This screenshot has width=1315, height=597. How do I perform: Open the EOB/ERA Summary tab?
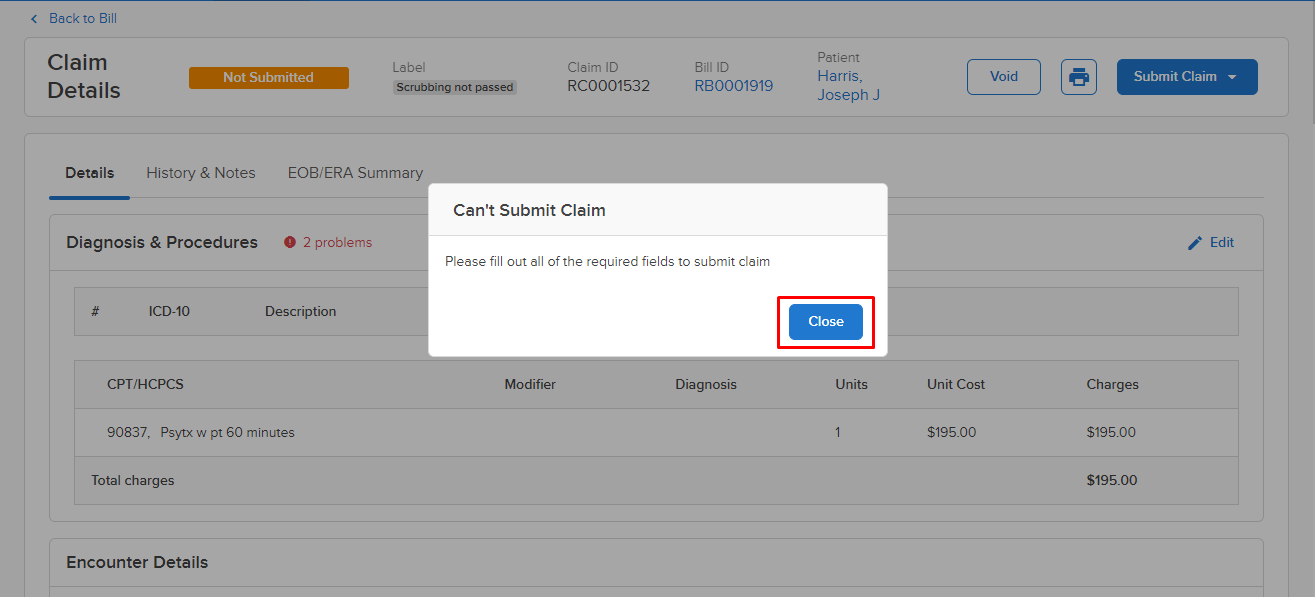coord(355,172)
